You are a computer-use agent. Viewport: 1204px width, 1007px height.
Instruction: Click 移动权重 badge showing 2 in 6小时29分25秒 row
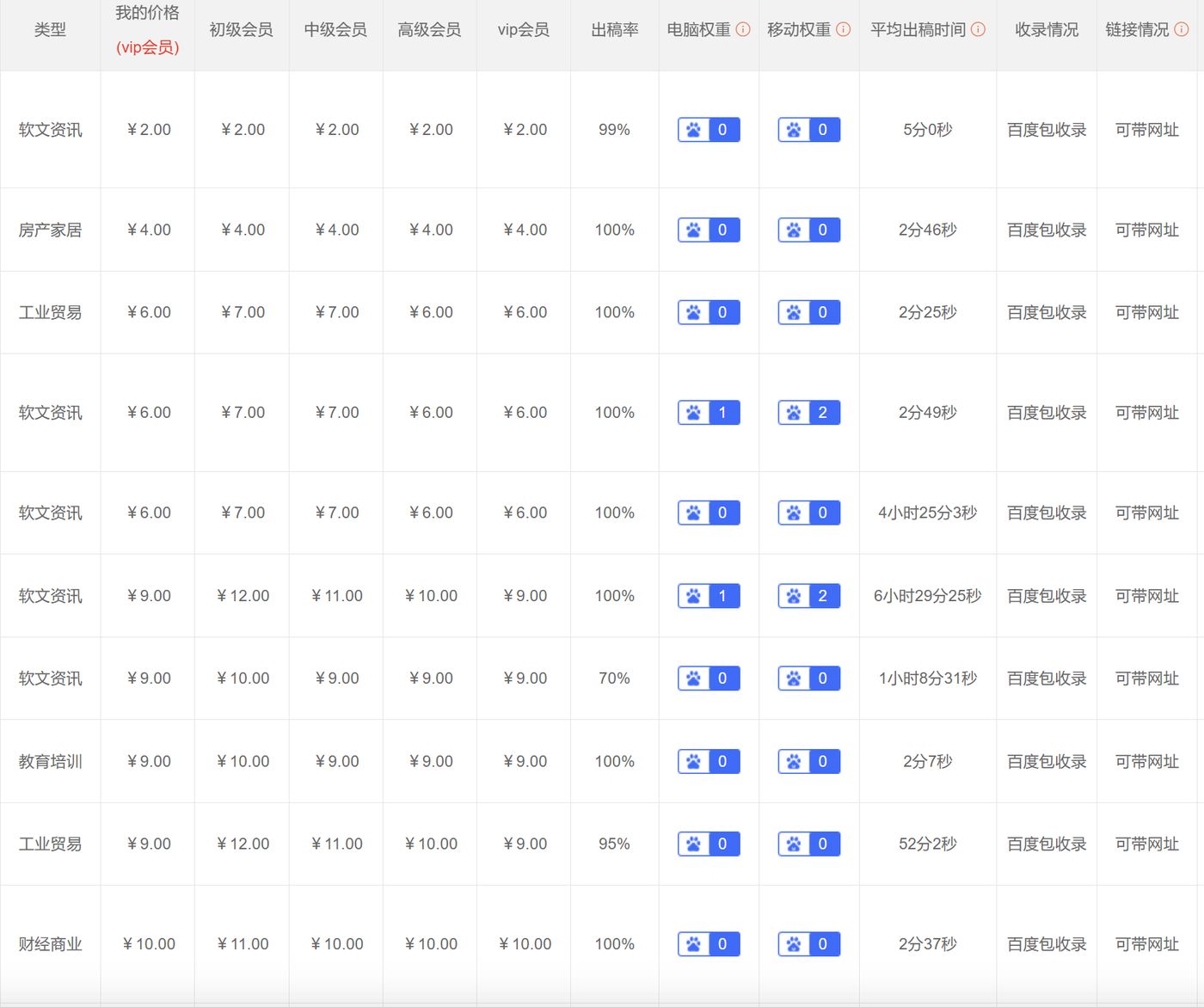(x=809, y=596)
